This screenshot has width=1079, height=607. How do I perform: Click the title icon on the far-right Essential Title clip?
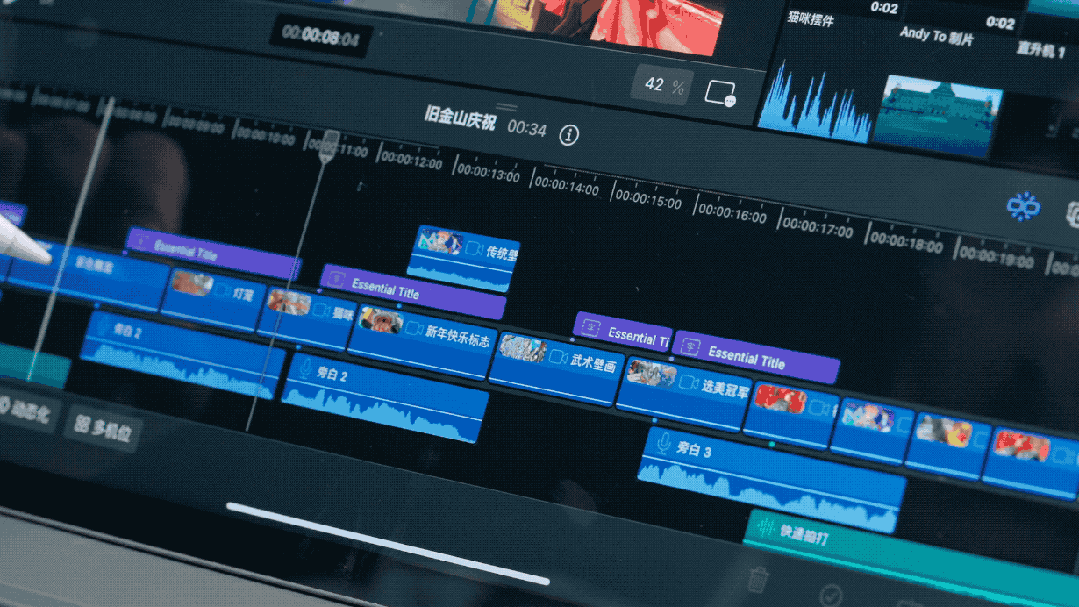(690, 347)
